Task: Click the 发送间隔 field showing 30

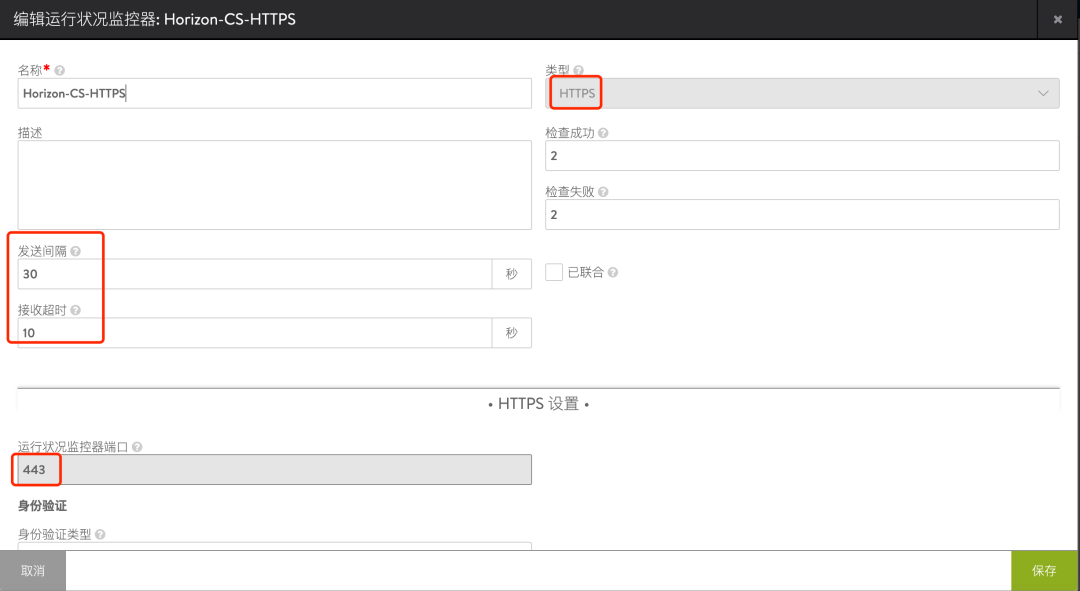Action: [255, 274]
